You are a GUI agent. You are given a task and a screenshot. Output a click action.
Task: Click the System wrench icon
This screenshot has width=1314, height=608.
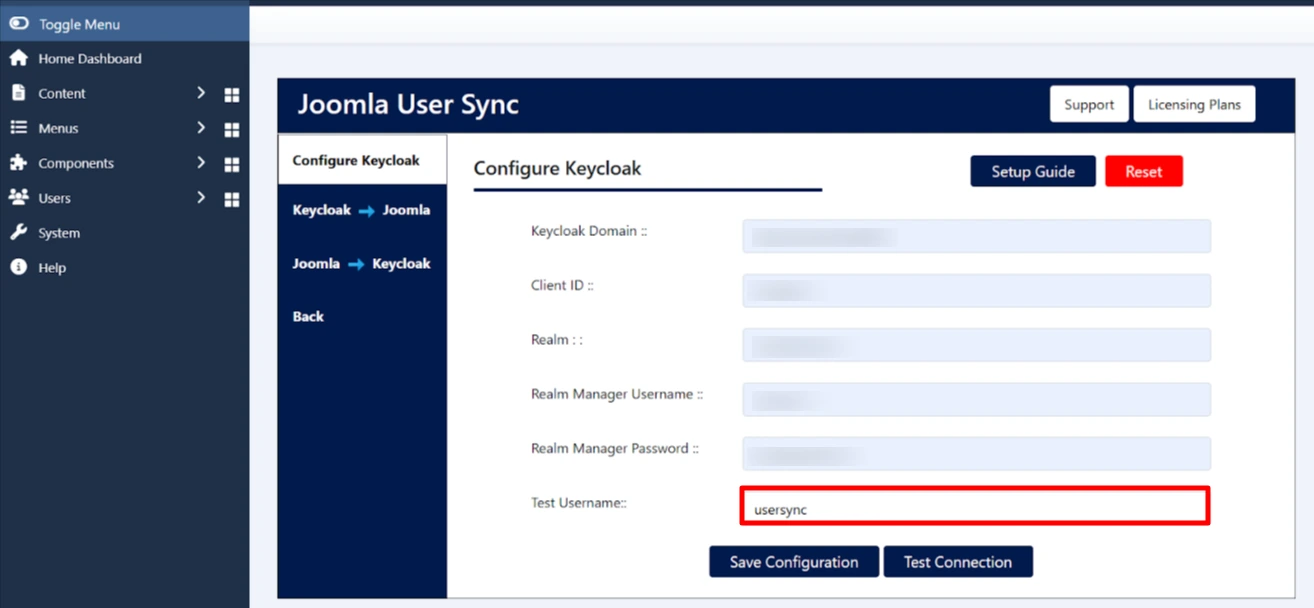(x=18, y=233)
